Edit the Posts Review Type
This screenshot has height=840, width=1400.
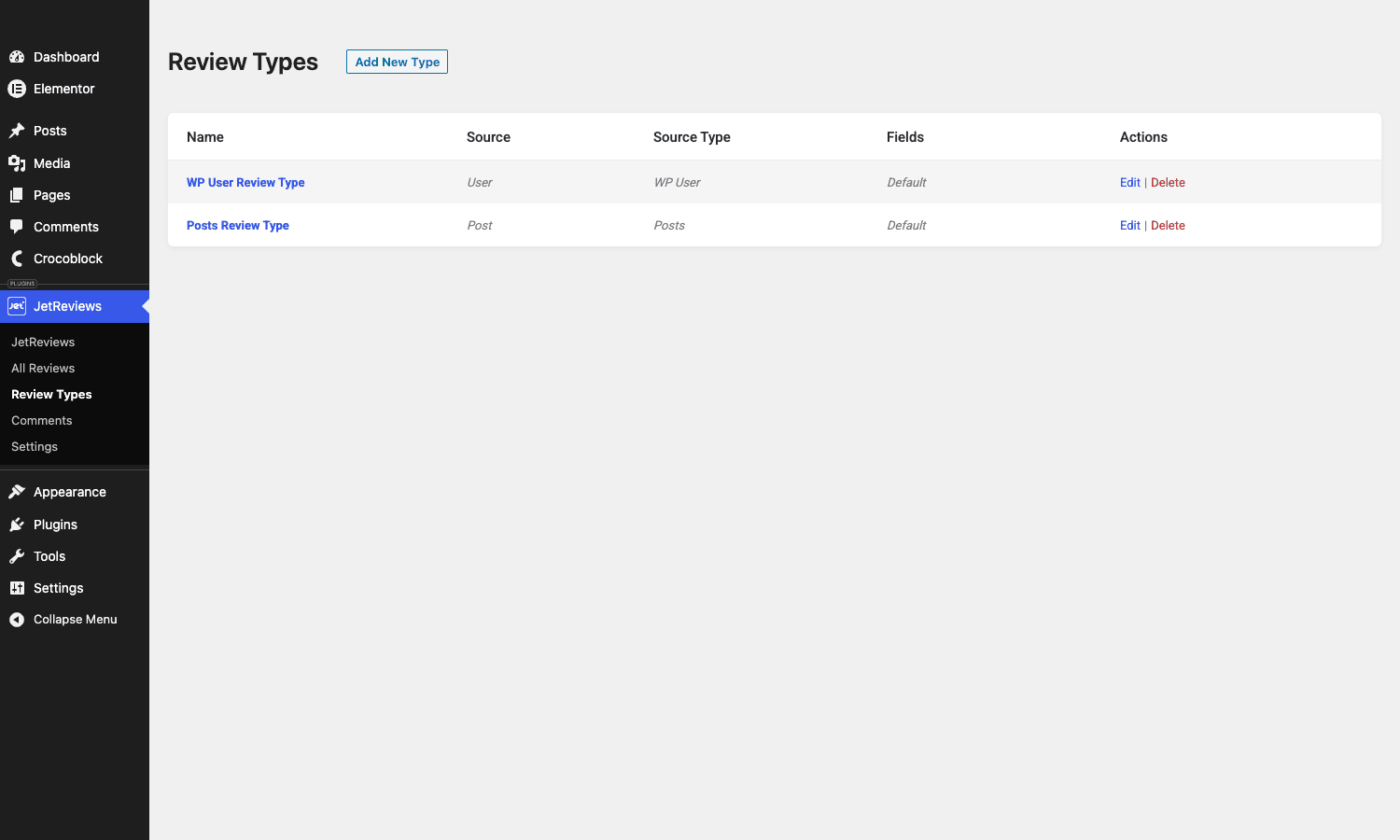1130,226
